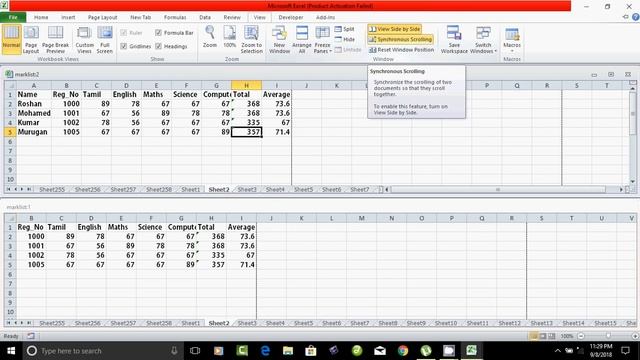Select all cells corner in marklist:2
640x360 pixels.
pyautogui.click(x=10, y=85)
